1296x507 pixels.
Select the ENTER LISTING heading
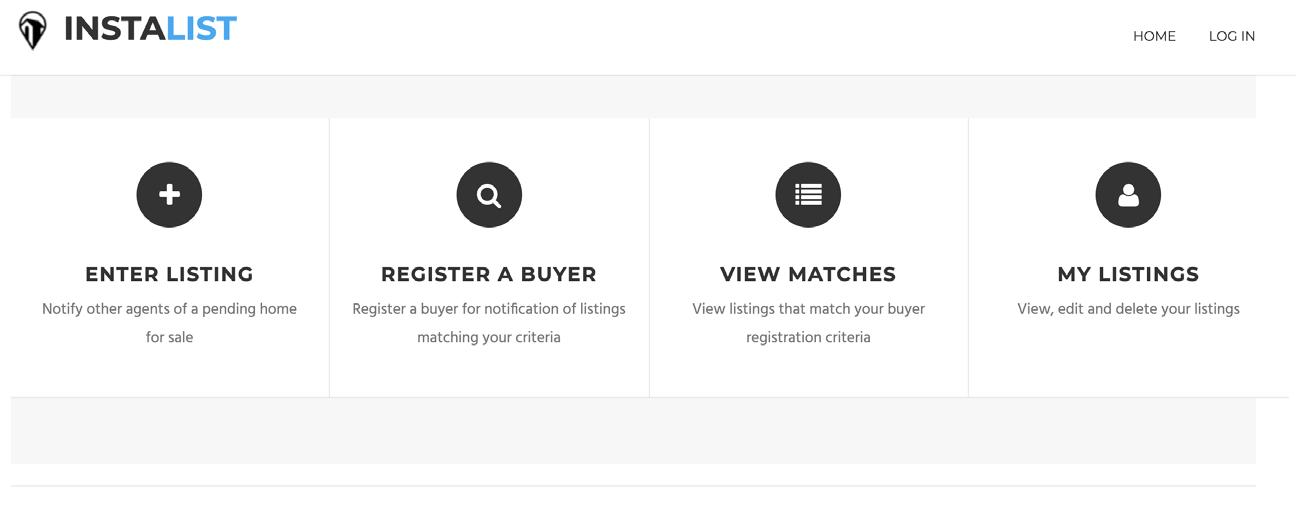169,274
